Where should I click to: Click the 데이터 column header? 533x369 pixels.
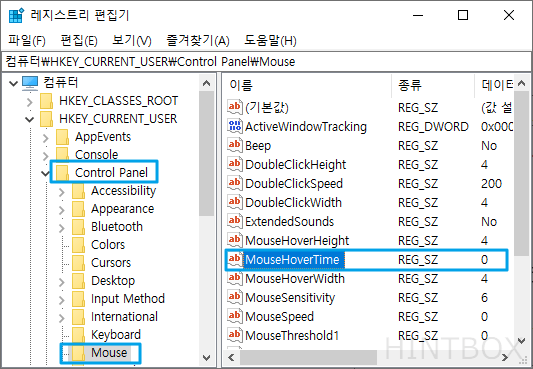(x=495, y=85)
